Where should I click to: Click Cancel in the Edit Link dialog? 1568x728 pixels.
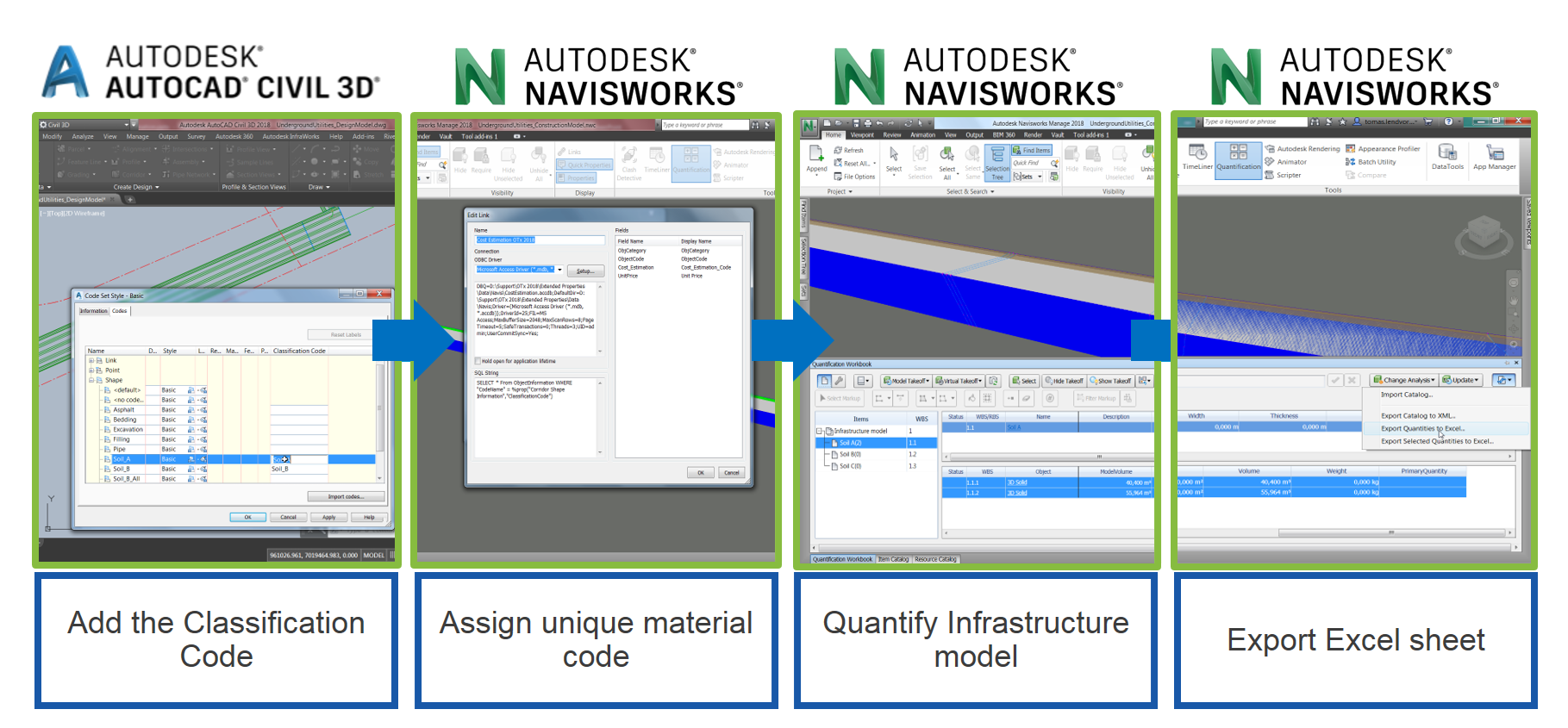(732, 473)
